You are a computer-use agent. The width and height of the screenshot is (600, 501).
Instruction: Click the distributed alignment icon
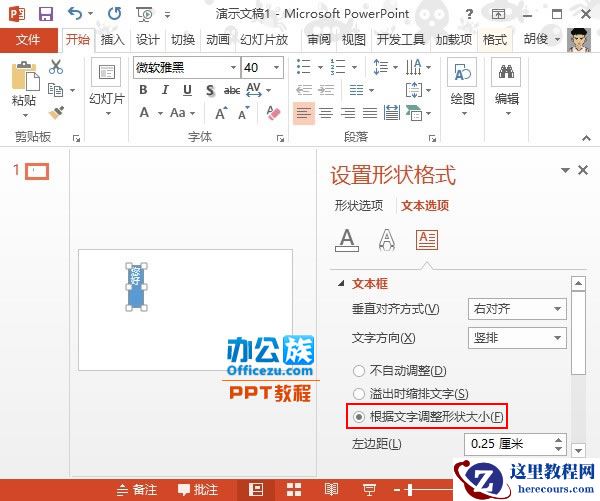(392, 113)
